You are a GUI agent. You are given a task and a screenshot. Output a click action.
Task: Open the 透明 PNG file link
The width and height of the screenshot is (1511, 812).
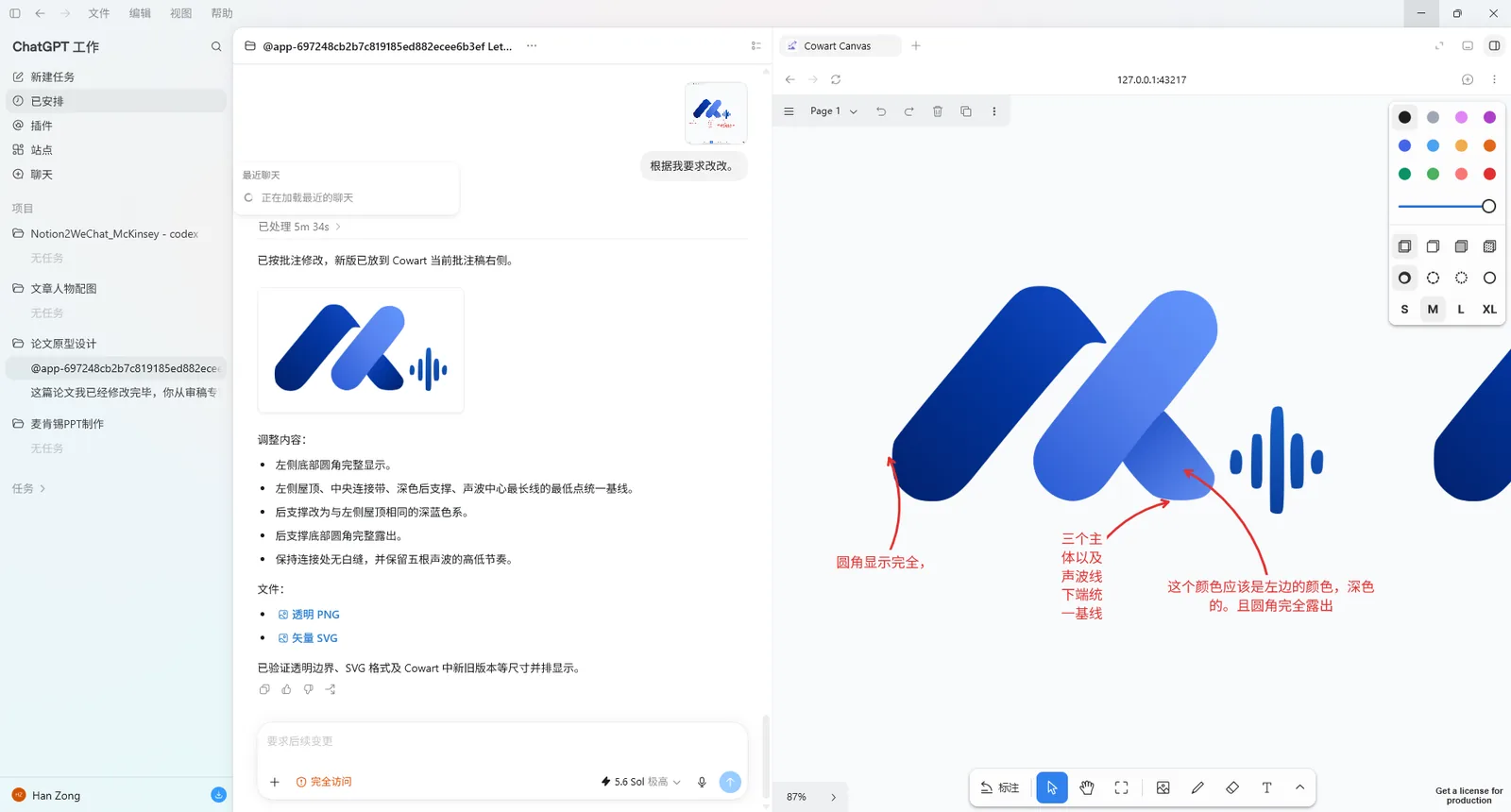click(309, 615)
